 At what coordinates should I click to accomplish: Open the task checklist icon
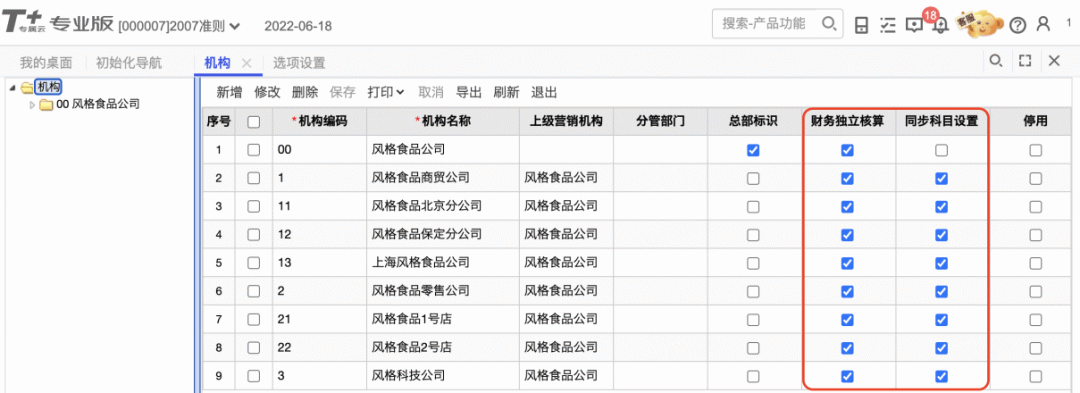click(888, 25)
